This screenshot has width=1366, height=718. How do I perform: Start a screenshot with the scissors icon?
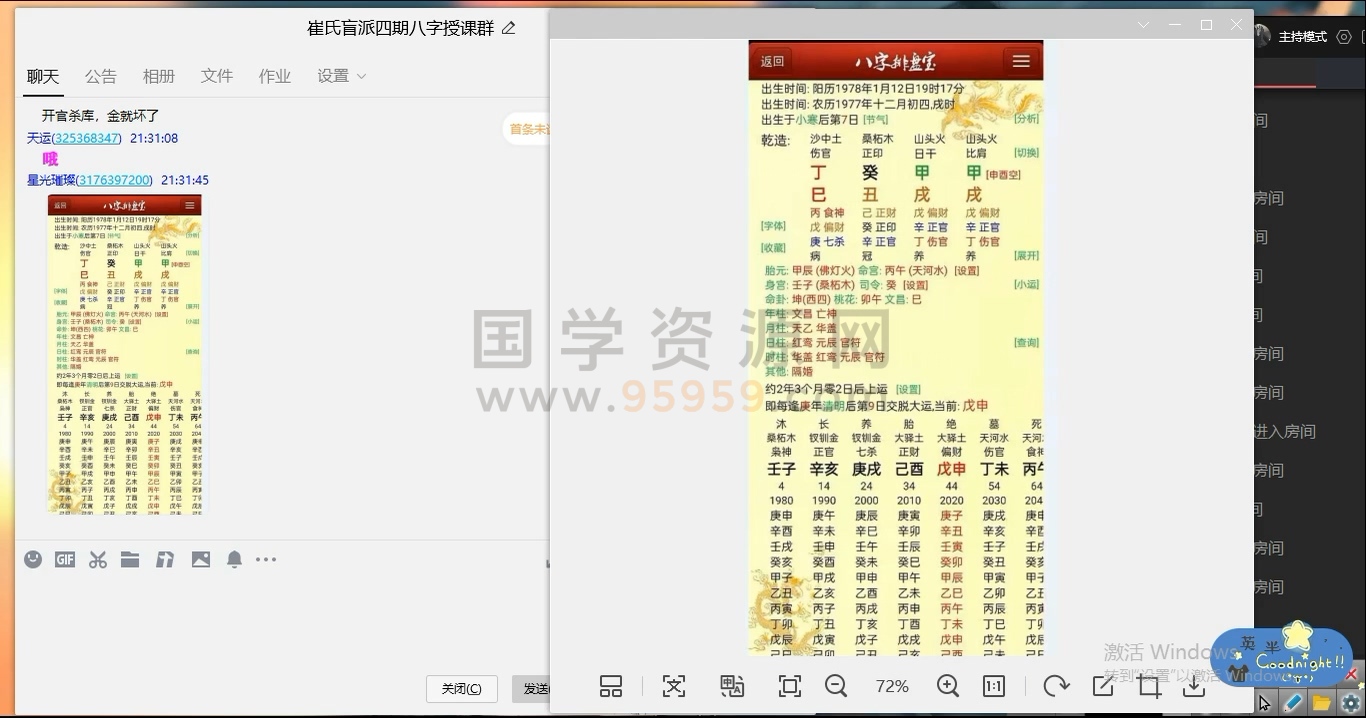(97, 560)
